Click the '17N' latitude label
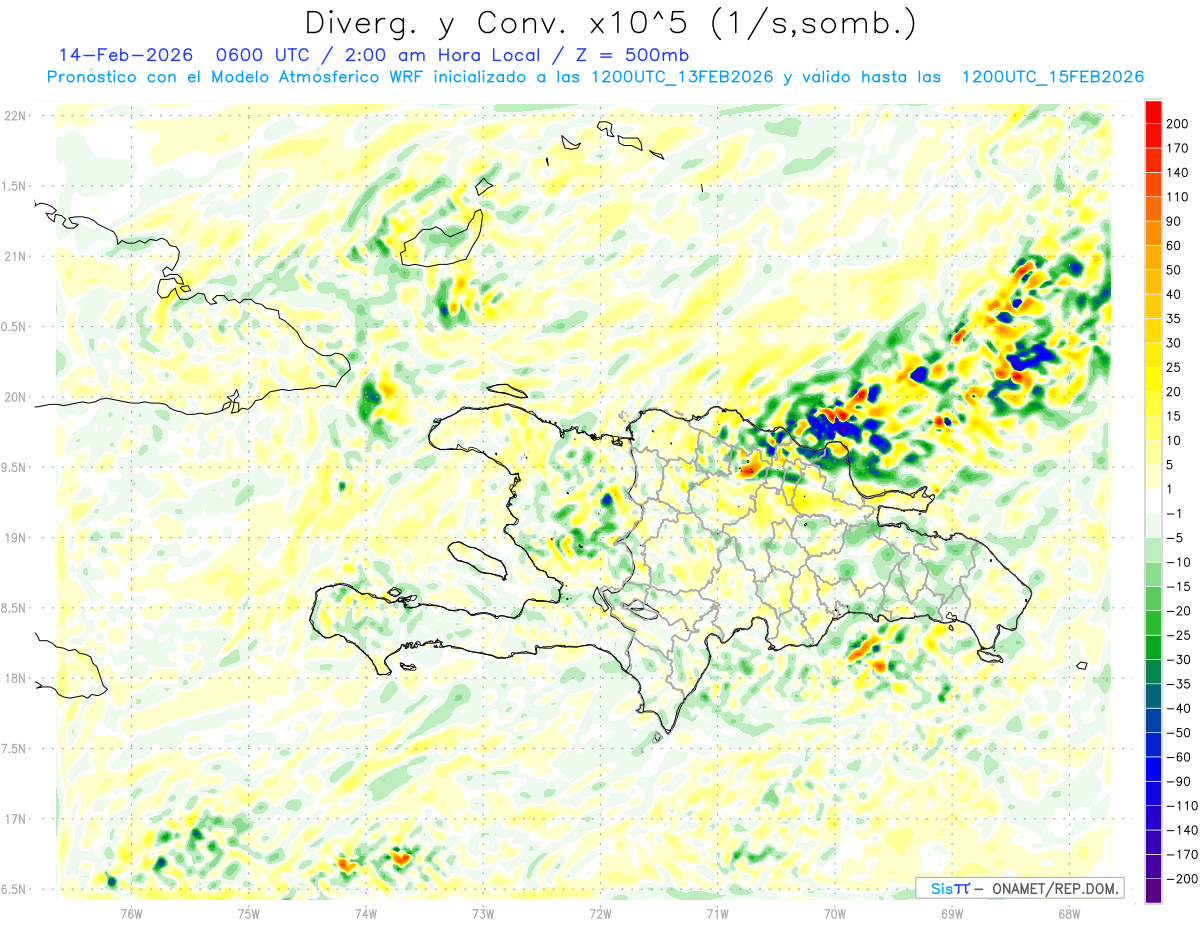This screenshot has height=927, width=1200. 15,819
